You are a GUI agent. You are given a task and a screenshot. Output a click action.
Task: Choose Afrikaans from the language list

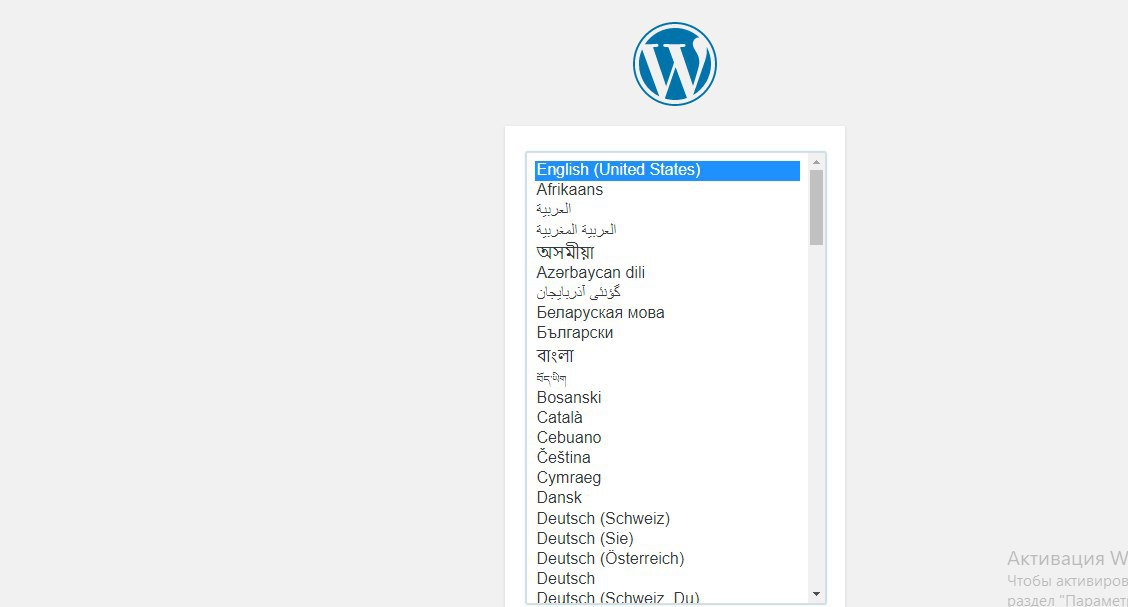tap(667, 190)
